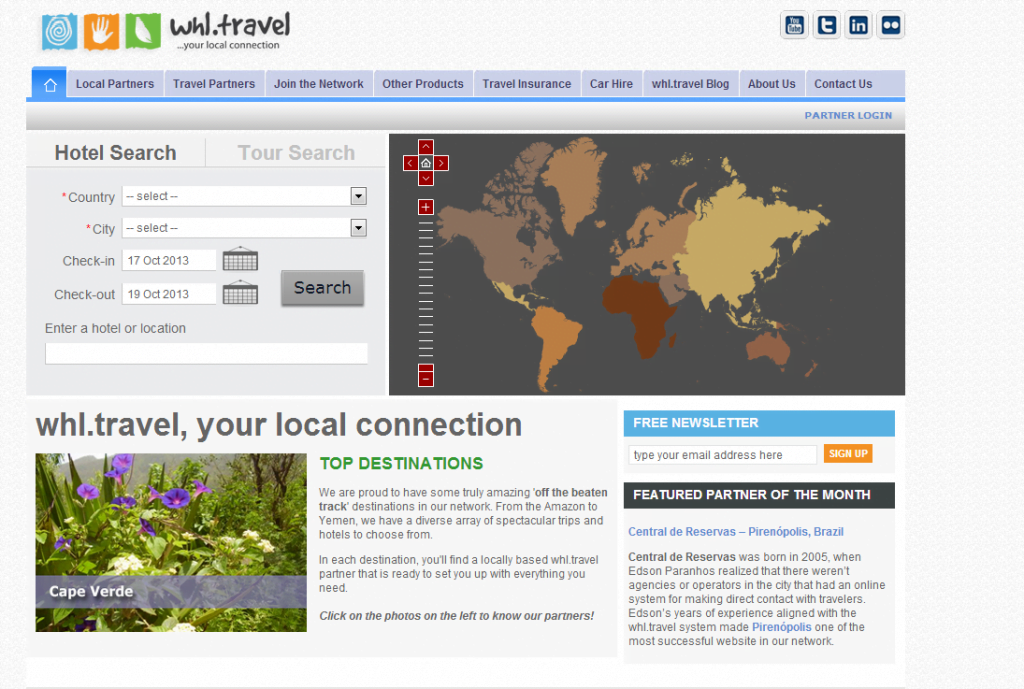
Task: Select Join the Network menu item
Action: 319,84
